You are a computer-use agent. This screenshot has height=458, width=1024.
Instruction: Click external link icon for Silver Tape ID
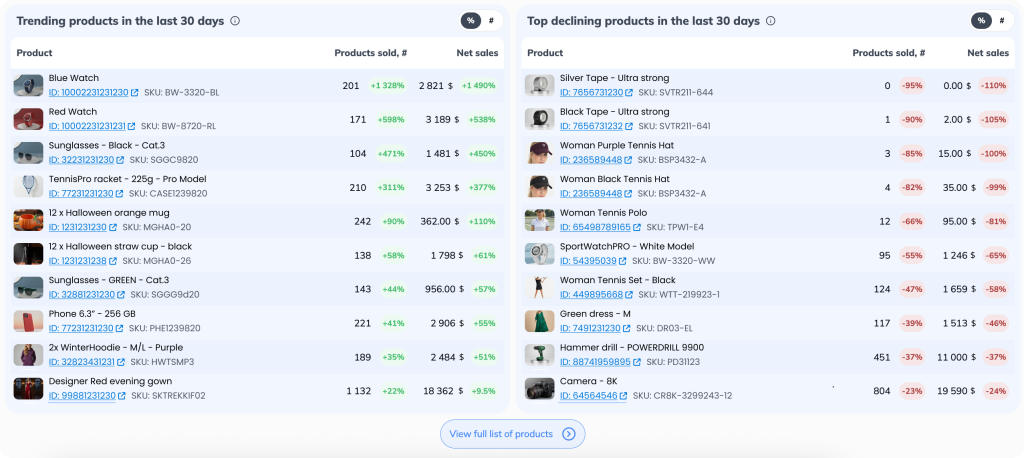pyautogui.click(x=630, y=93)
